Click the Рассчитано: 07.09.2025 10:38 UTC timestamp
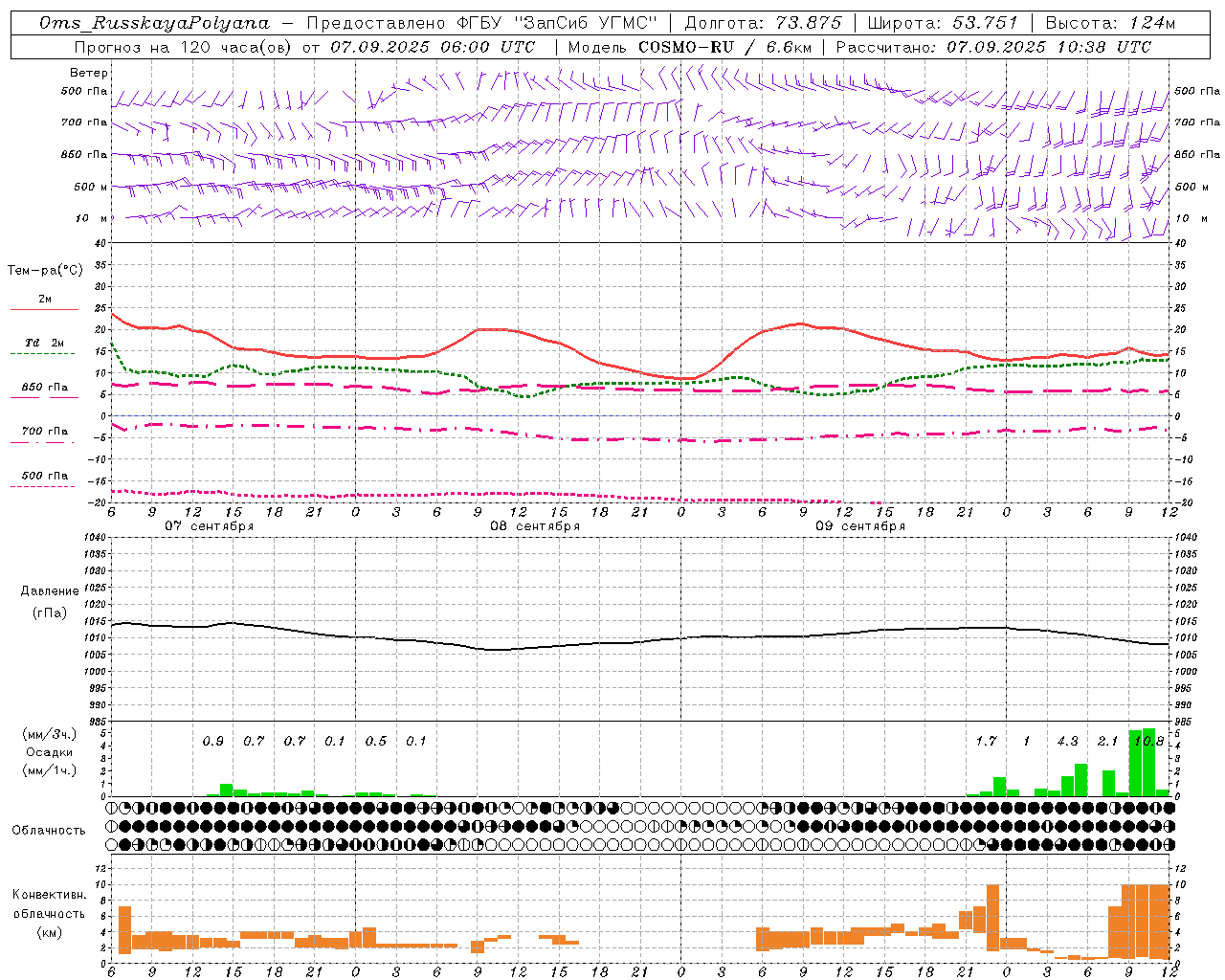Image resolution: width=1225 pixels, height=980 pixels. point(993,47)
